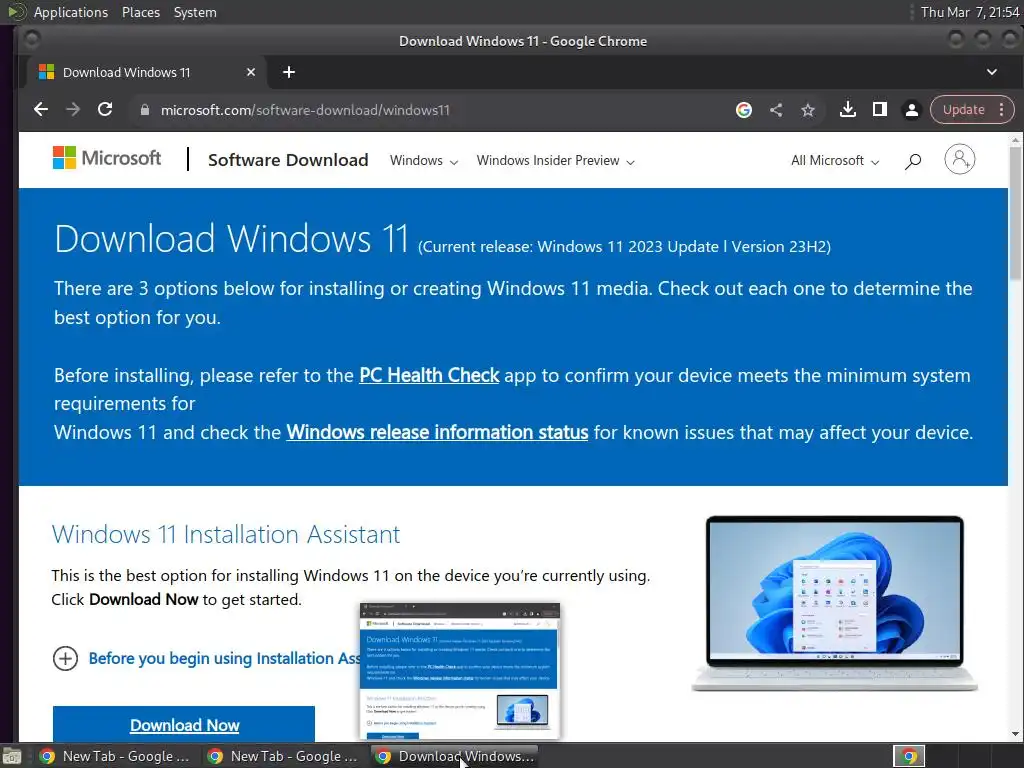Open Chrome's downloads icon
1024x768 pixels.
pos(848,110)
